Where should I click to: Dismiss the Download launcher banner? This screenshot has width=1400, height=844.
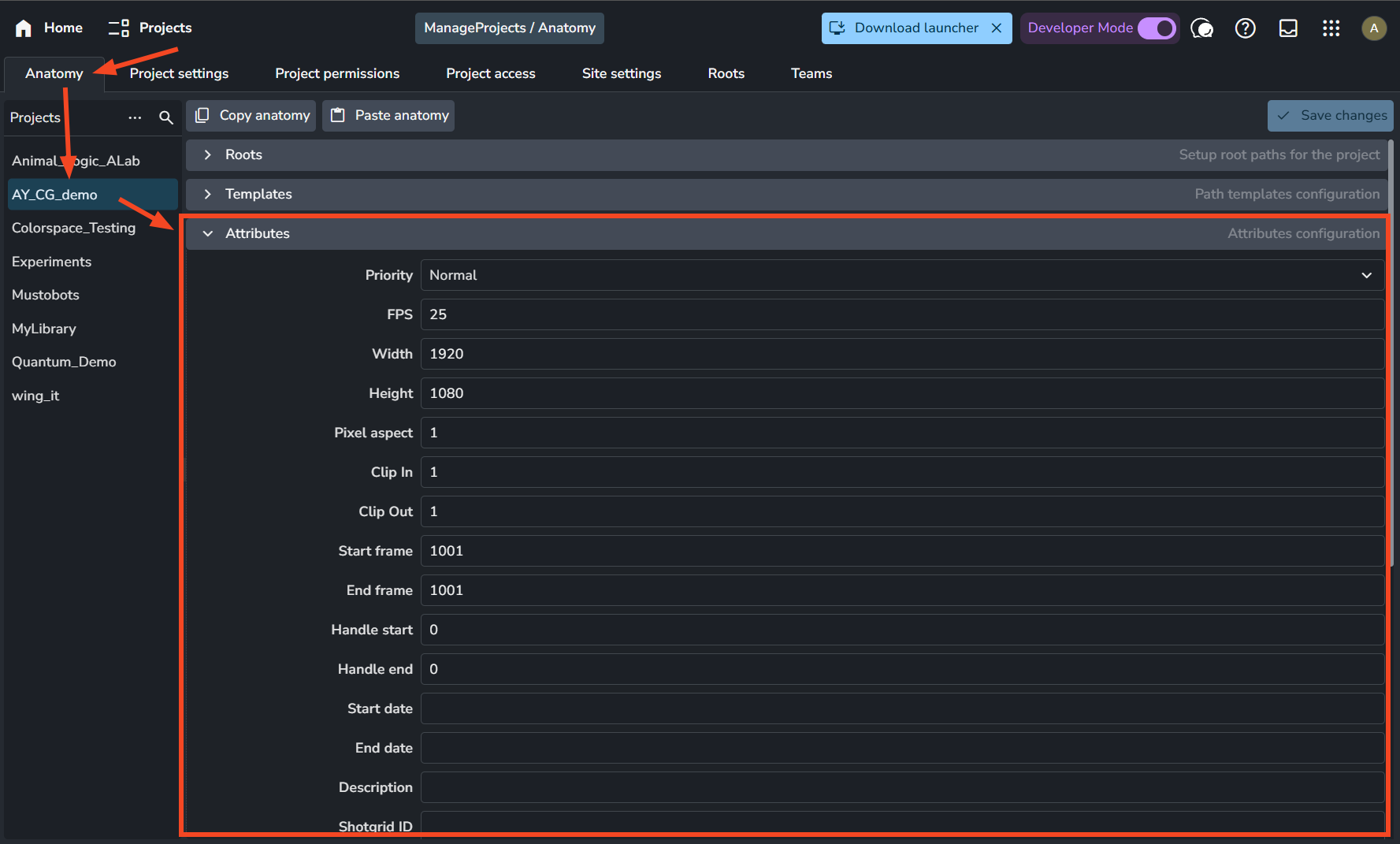click(996, 28)
